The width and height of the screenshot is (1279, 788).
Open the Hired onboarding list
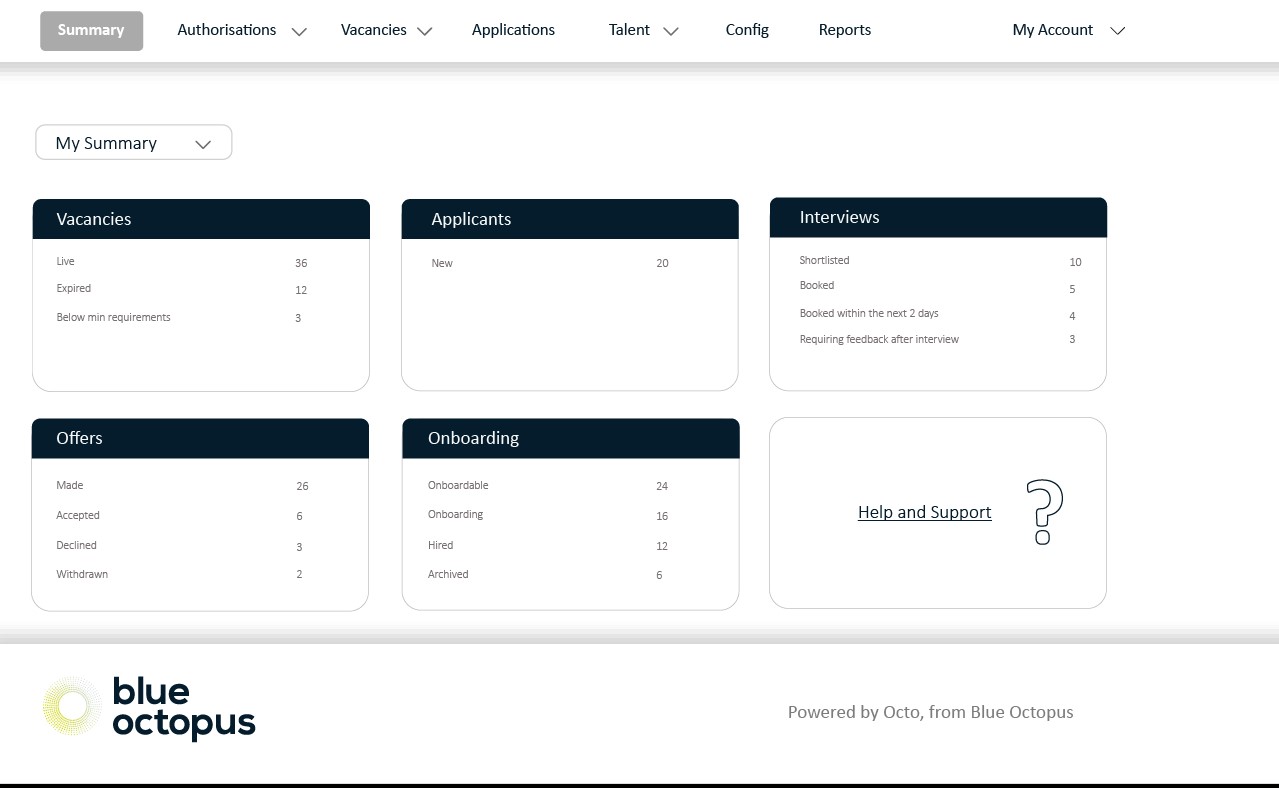(x=550, y=545)
